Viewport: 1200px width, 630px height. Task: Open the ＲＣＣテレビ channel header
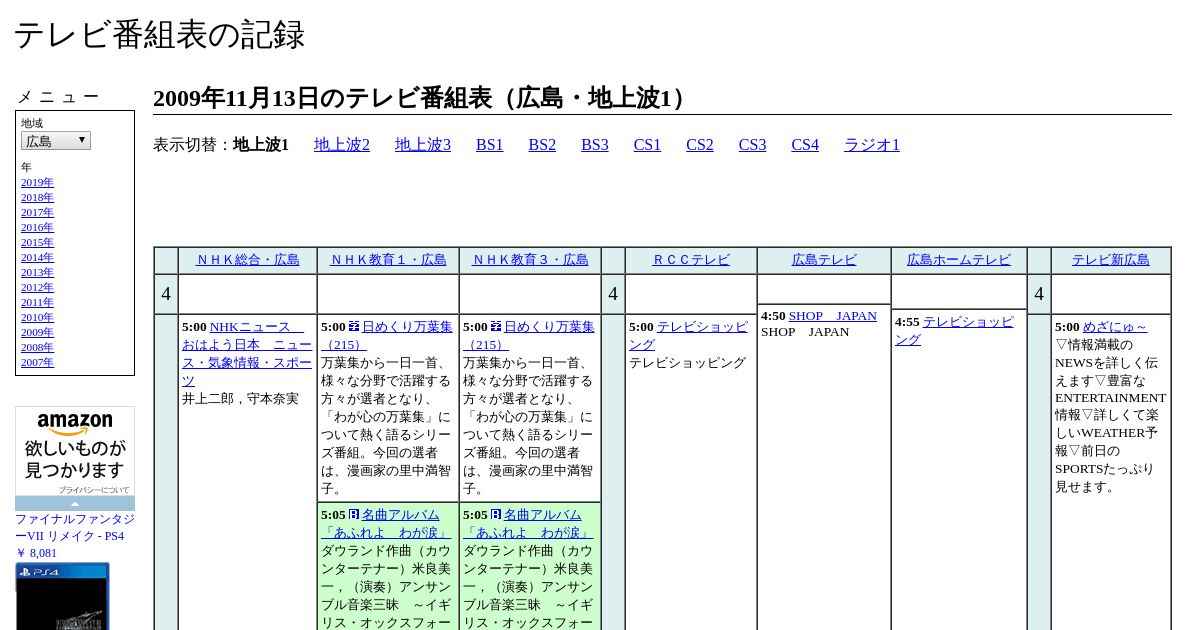[691, 260]
